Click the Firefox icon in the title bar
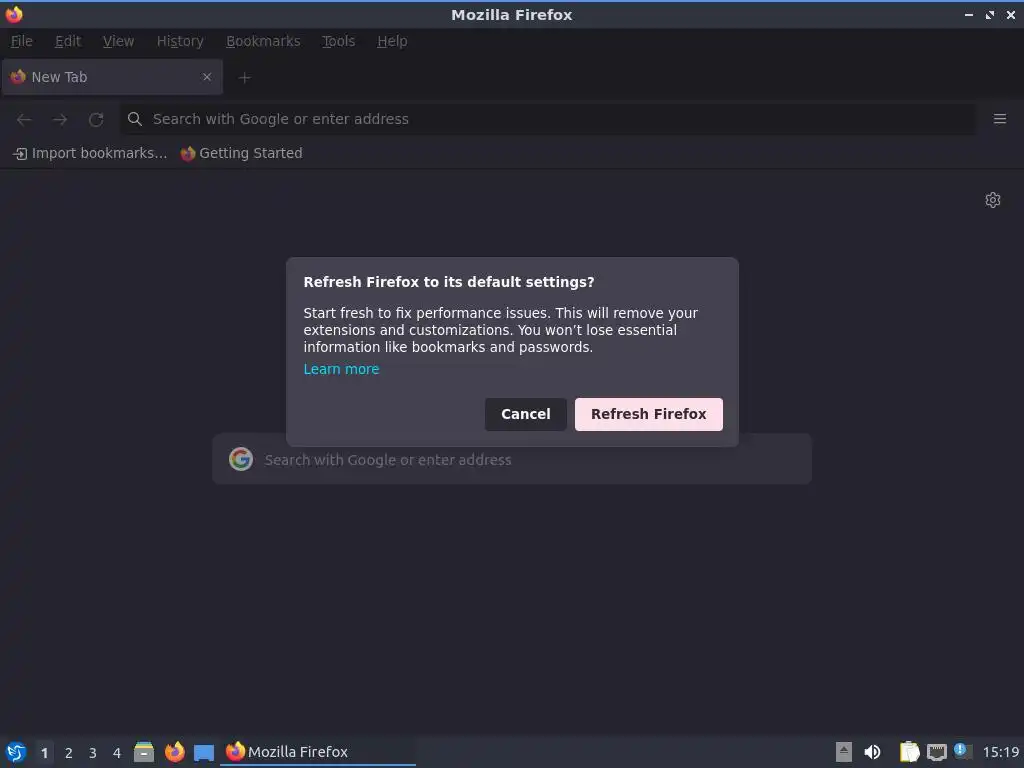The width and height of the screenshot is (1024, 768). click(14, 14)
